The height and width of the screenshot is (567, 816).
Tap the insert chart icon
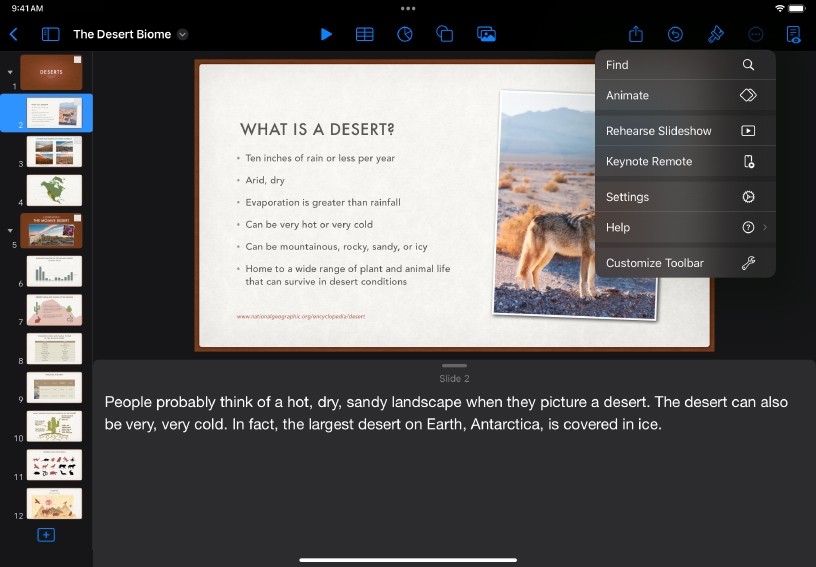tap(405, 34)
